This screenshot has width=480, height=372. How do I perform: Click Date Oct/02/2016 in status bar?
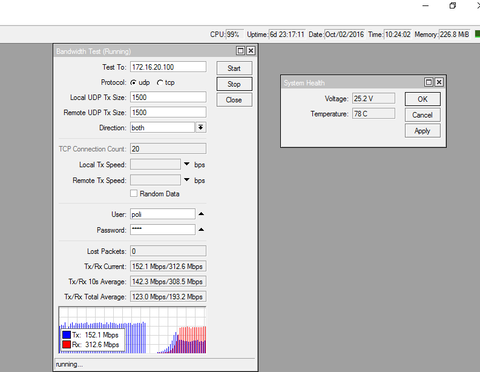tap(344, 34)
